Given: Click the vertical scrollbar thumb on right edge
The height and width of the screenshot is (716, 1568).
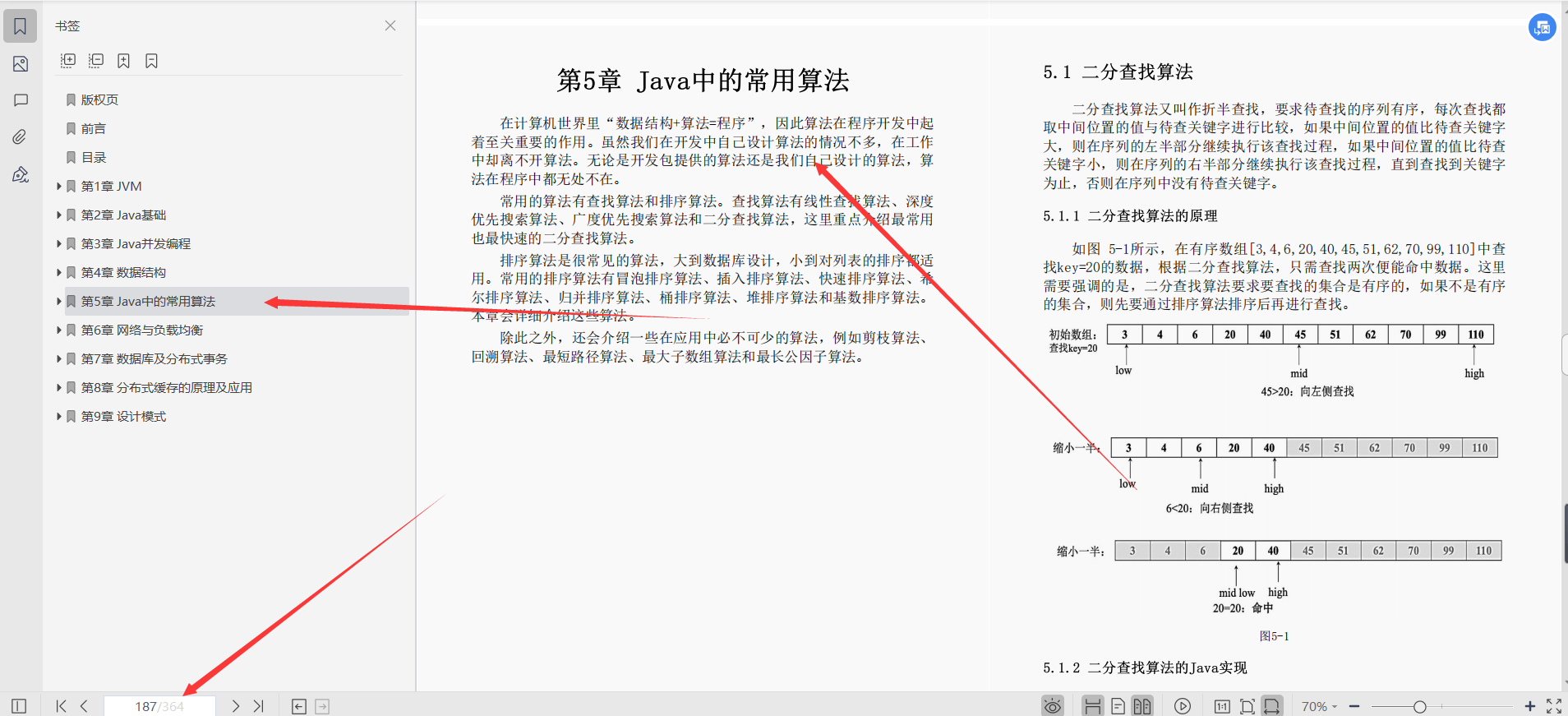Looking at the screenshot, I should tap(1565, 533).
